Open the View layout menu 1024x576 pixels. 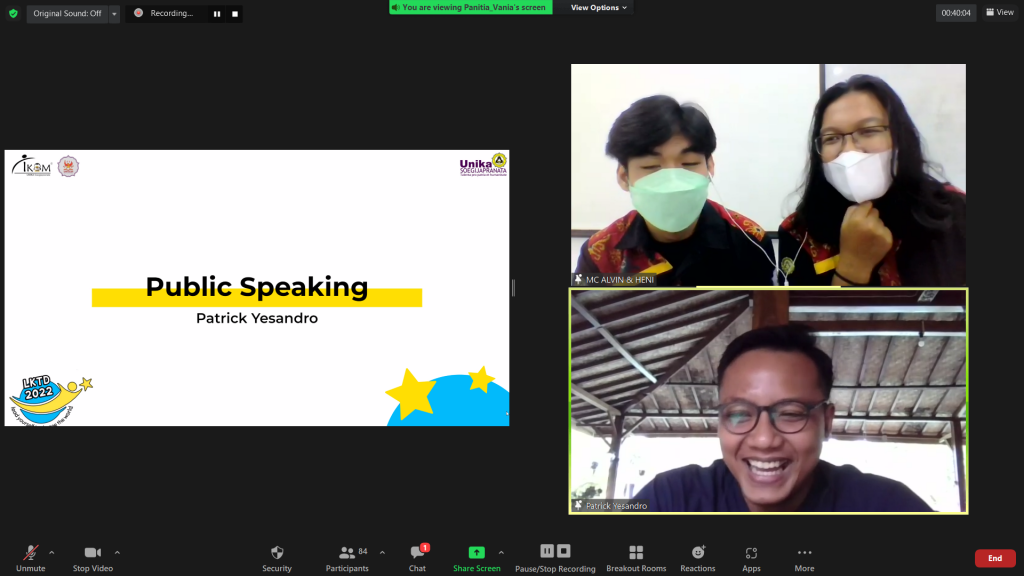[1000, 12]
